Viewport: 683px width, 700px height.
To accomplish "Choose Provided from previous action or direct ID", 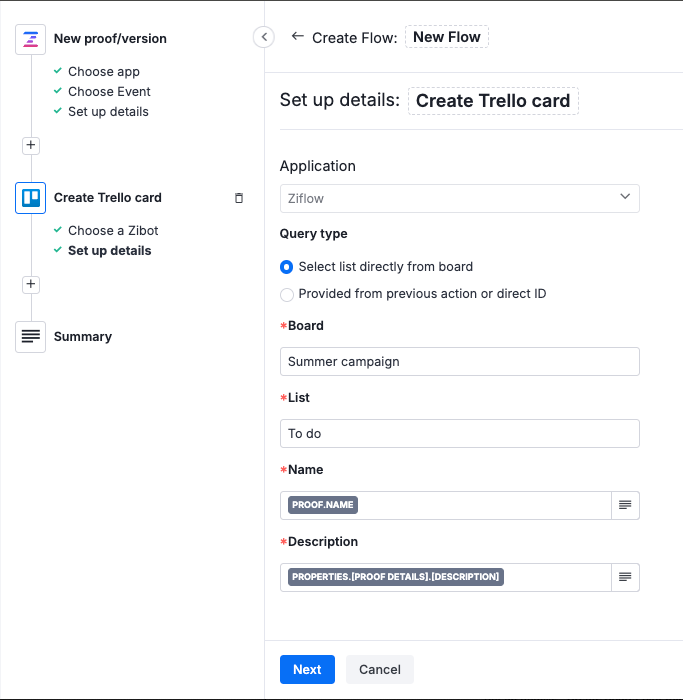I will [287, 295].
